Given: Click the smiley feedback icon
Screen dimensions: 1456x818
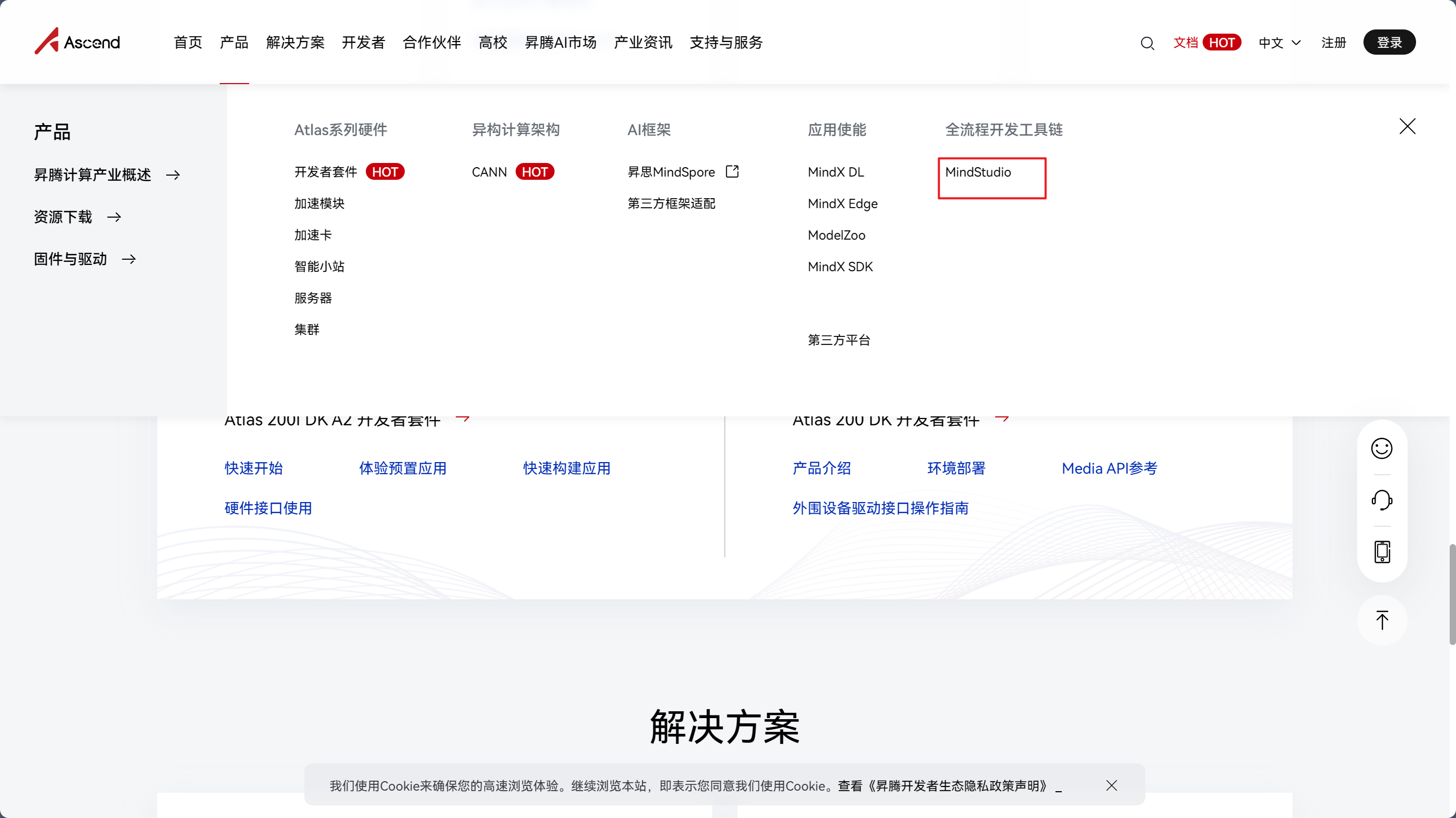Looking at the screenshot, I should 1381,448.
